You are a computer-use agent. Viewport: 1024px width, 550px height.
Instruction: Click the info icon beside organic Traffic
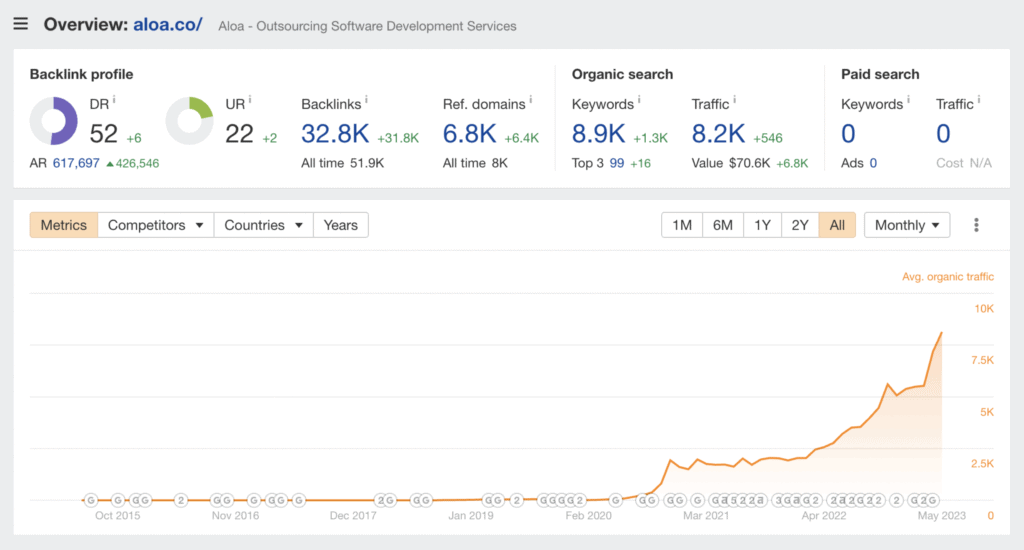point(735,100)
